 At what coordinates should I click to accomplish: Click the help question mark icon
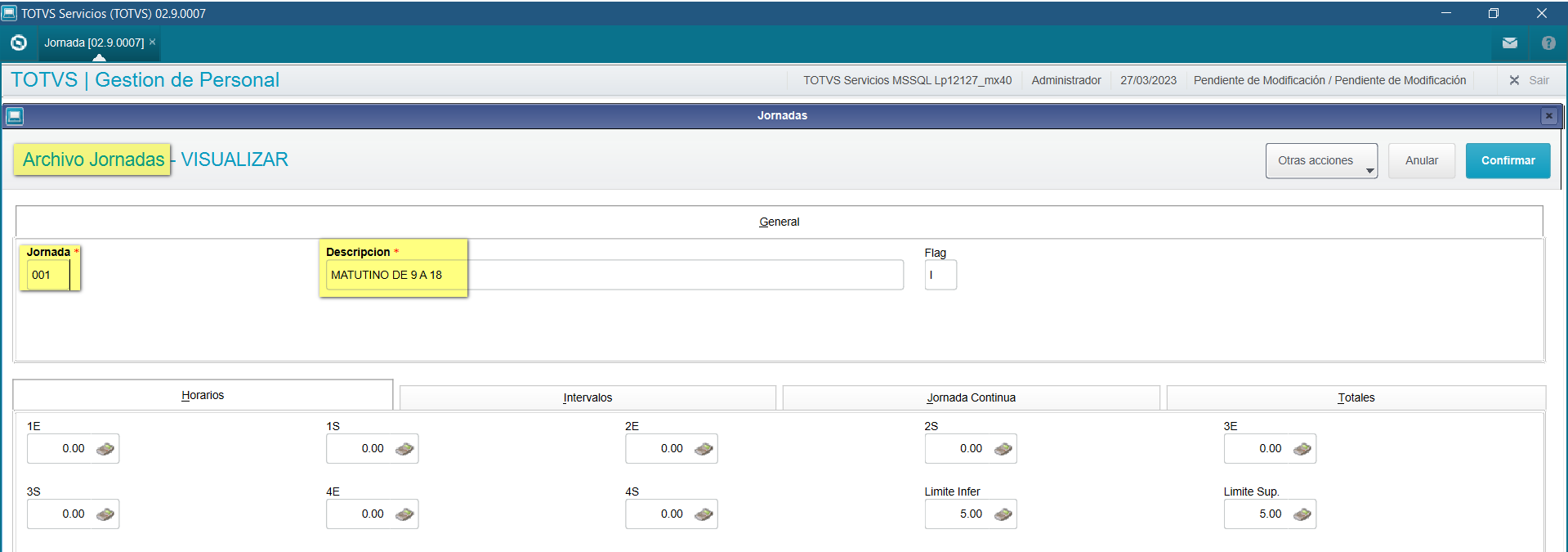click(x=1548, y=43)
